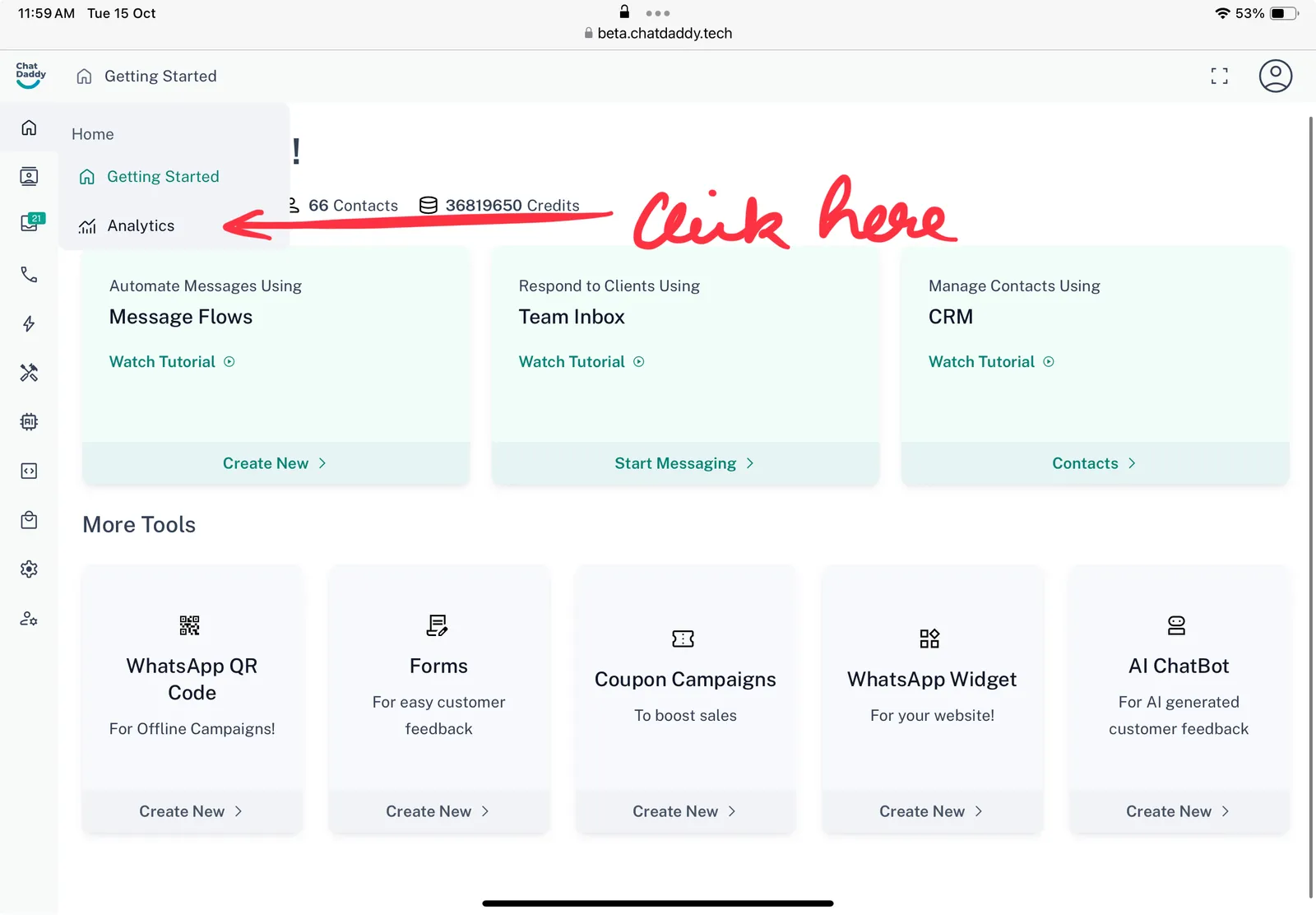The width and height of the screenshot is (1316, 915).
Task: Select Getting Started in Home submenu
Action: click(x=162, y=177)
